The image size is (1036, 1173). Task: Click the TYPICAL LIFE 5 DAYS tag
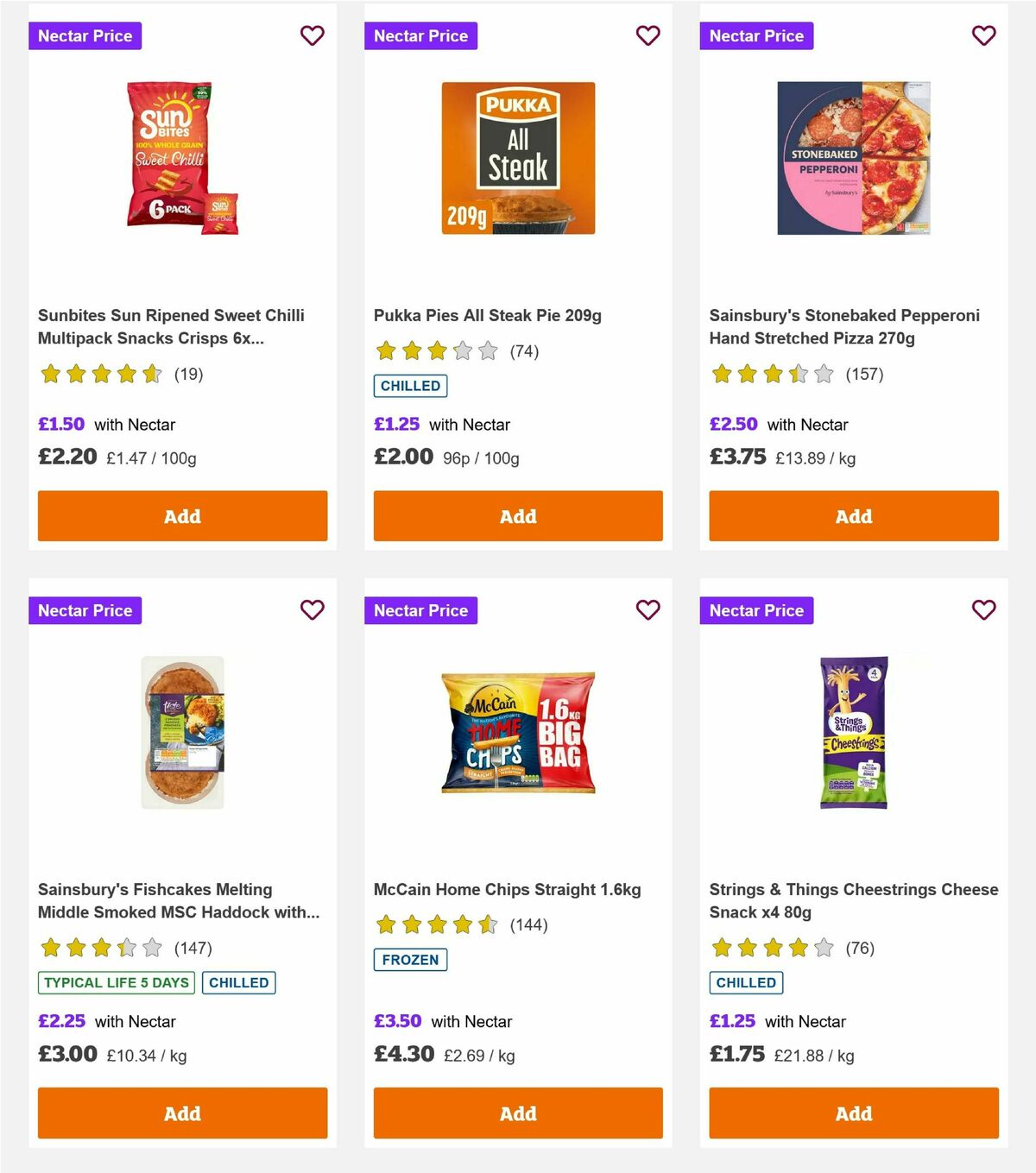point(115,982)
